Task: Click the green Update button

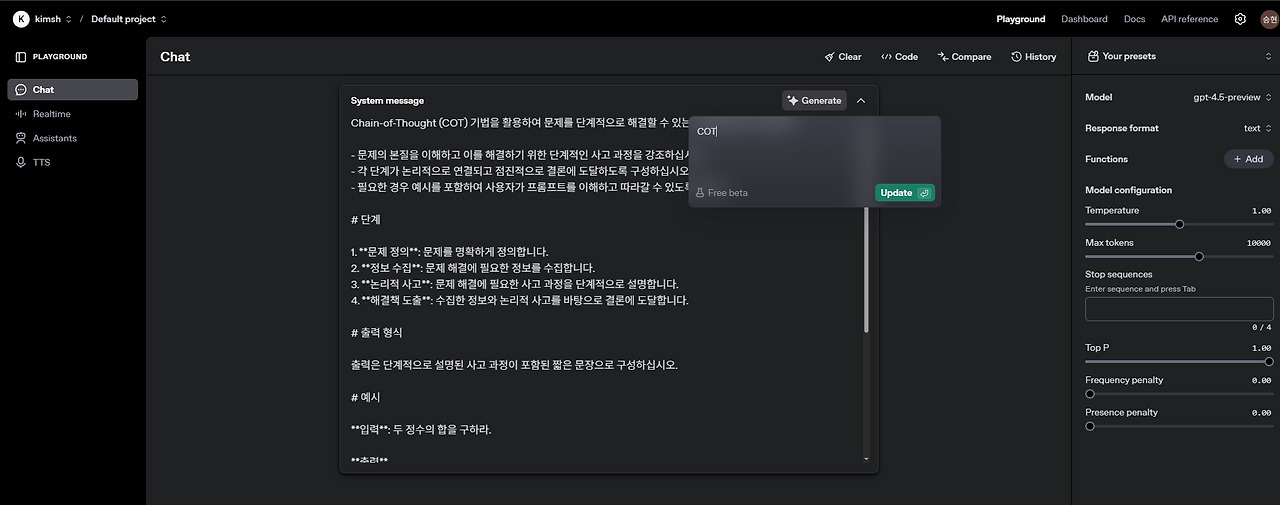Action: [x=905, y=193]
